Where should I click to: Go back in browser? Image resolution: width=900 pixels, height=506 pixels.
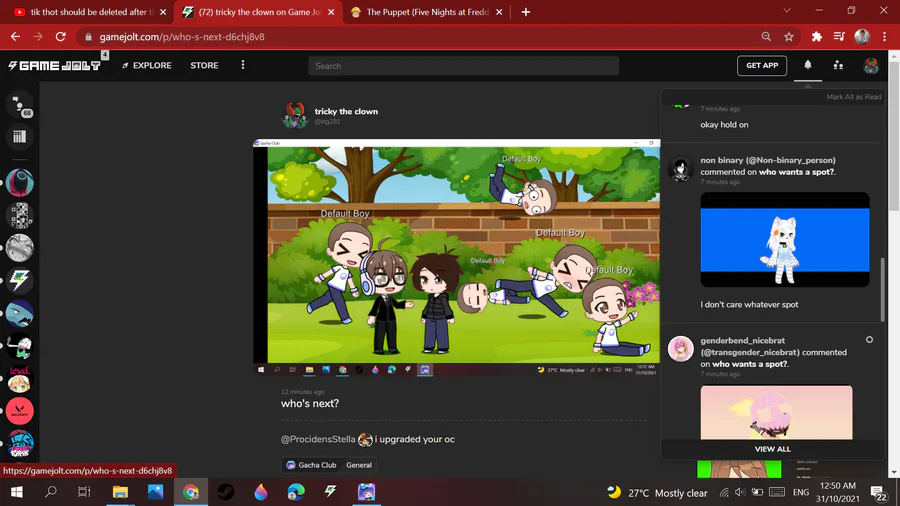[x=15, y=37]
